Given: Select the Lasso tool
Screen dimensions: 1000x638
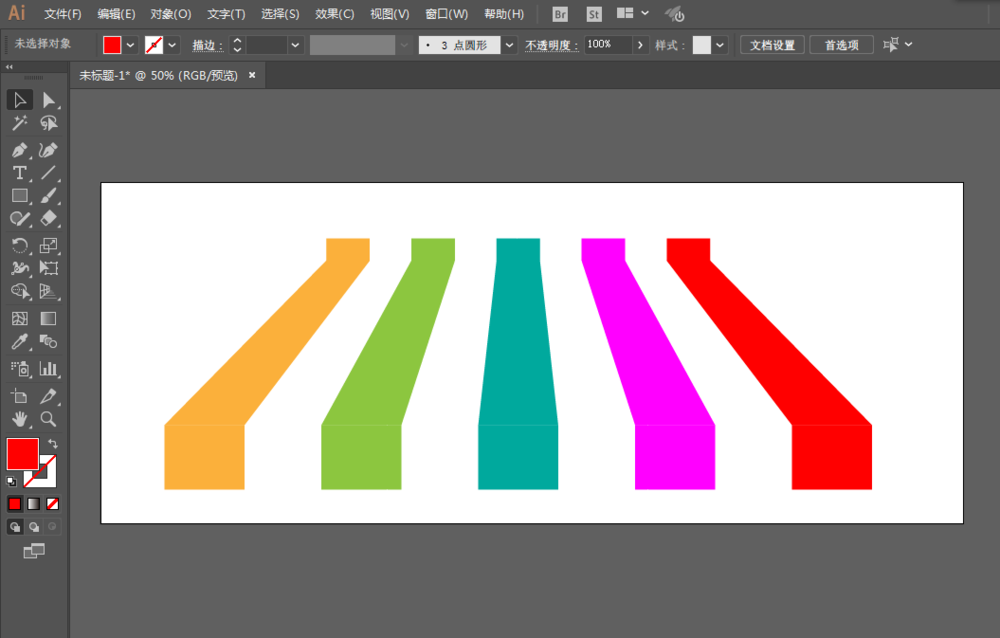Looking at the screenshot, I should coord(48,123).
